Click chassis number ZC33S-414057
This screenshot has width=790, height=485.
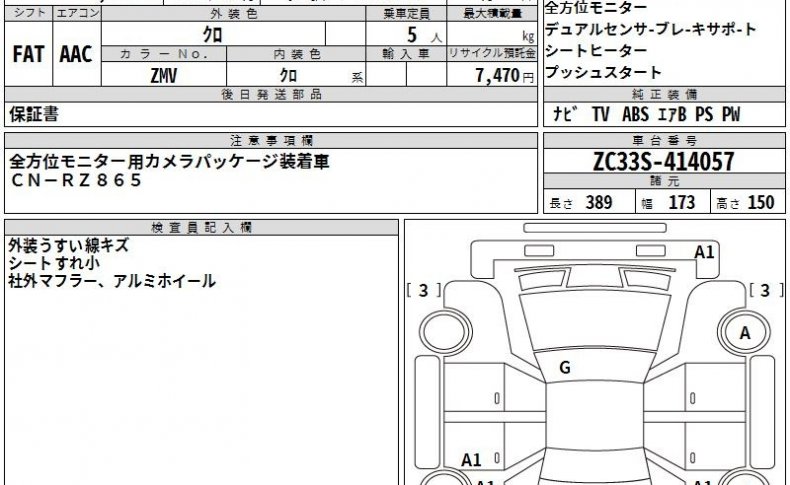coord(664,162)
